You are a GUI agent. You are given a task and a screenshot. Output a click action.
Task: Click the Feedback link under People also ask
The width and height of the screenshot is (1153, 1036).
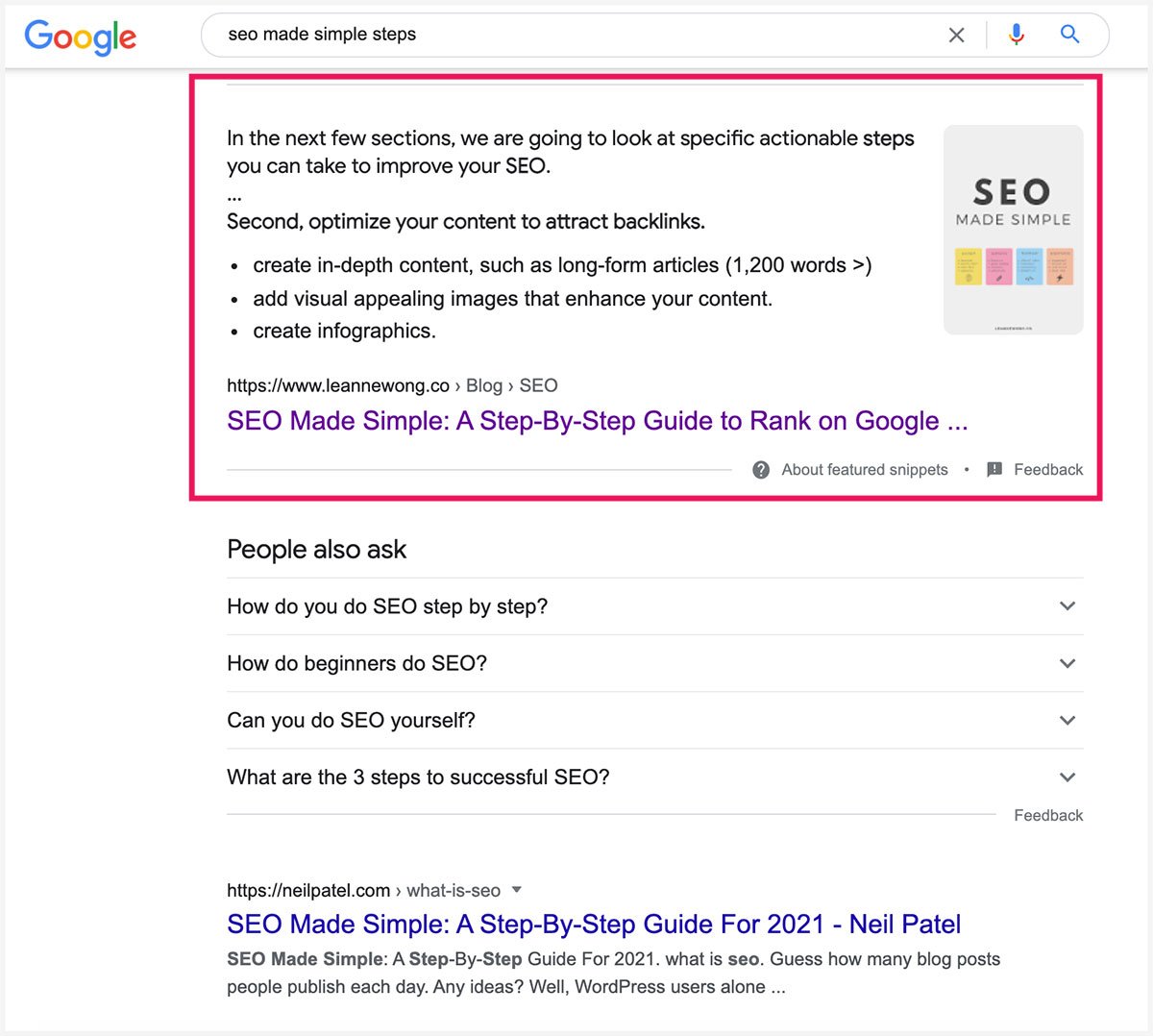pyautogui.click(x=1048, y=814)
